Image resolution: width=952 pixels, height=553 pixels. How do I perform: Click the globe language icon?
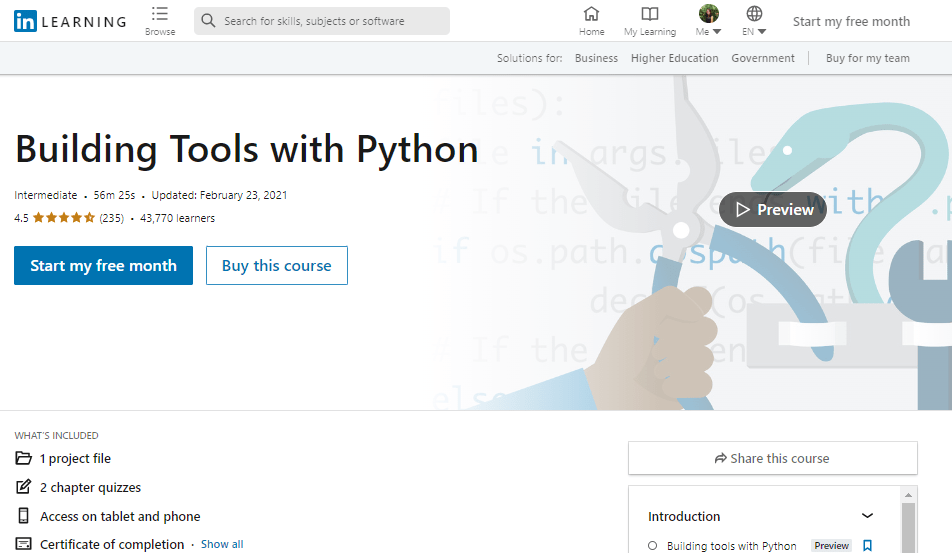coord(754,13)
